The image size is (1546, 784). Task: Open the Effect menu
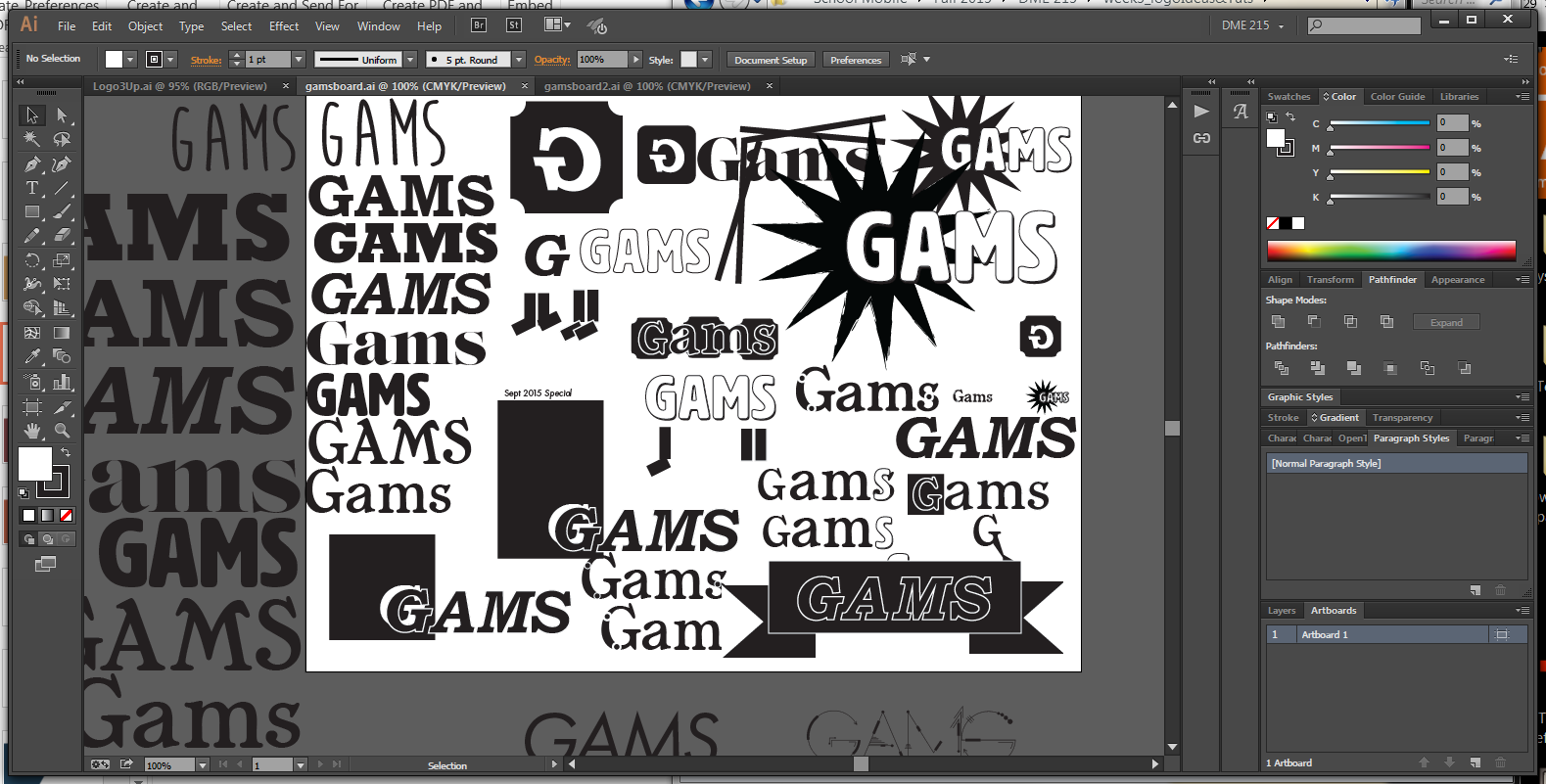pyautogui.click(x=284, y=26)
